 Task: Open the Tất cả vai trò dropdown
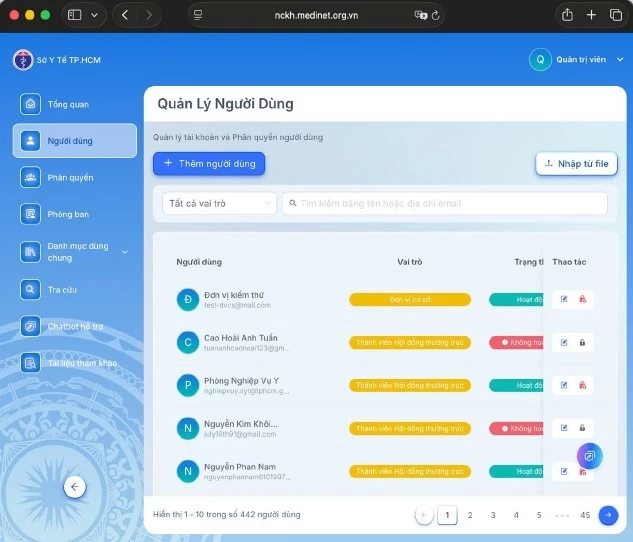(x=219, y=203)
